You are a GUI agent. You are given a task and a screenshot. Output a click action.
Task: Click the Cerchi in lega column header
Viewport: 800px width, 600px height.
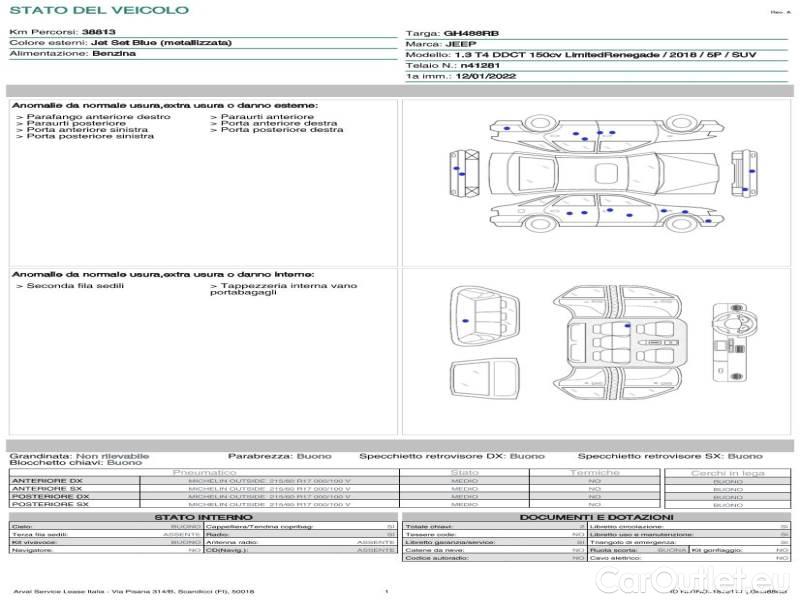click(x=728, y=473)
